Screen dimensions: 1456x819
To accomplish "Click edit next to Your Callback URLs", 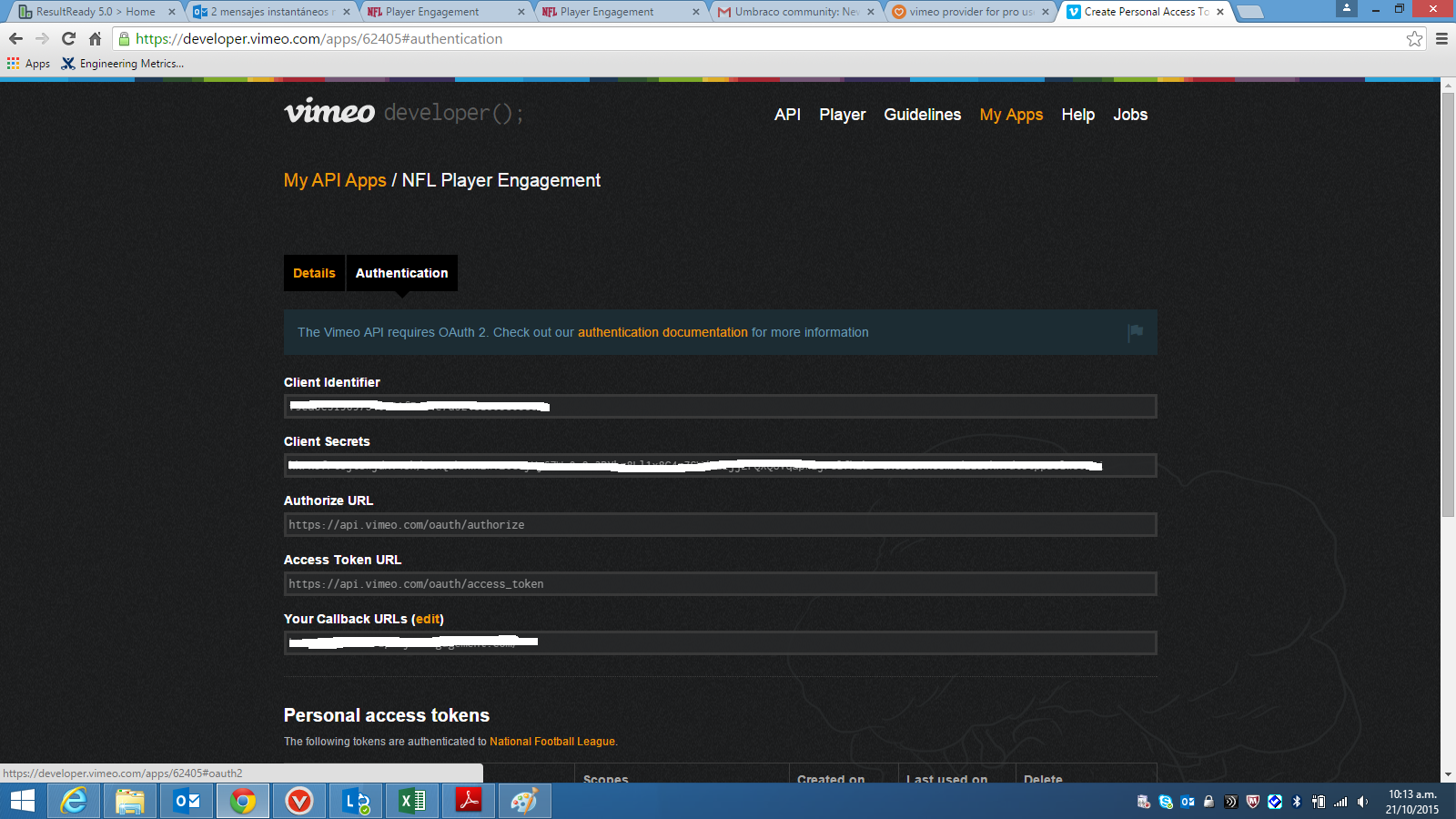I will [x=428, y=619].
